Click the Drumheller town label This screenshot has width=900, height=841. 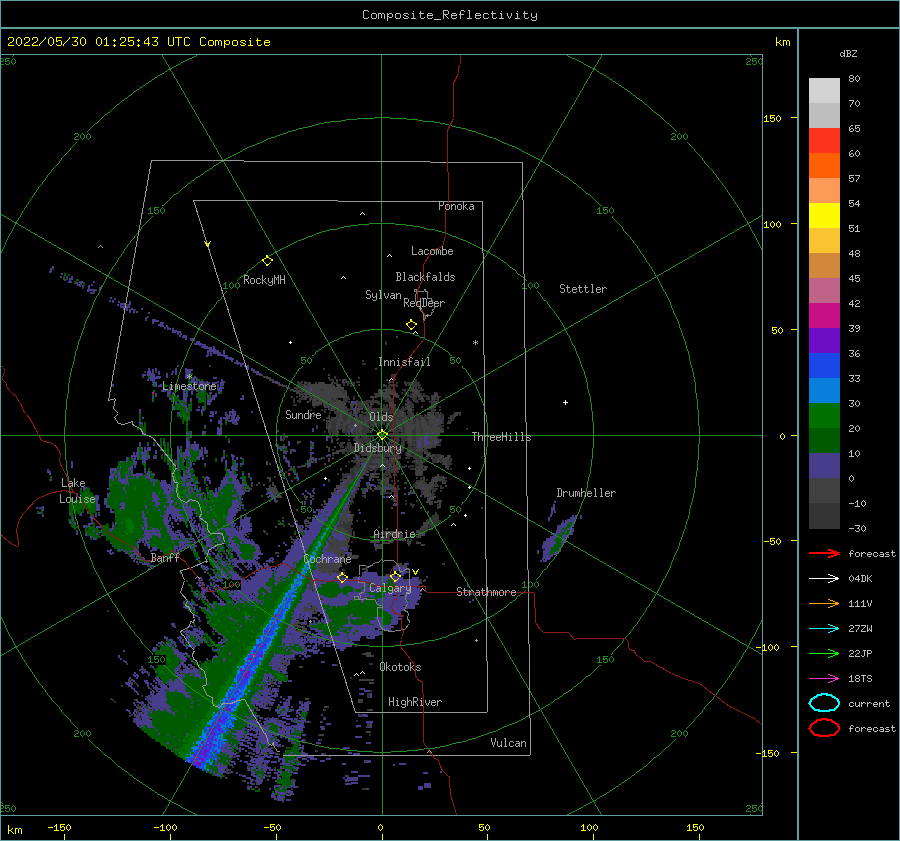(x=586, y=493)
